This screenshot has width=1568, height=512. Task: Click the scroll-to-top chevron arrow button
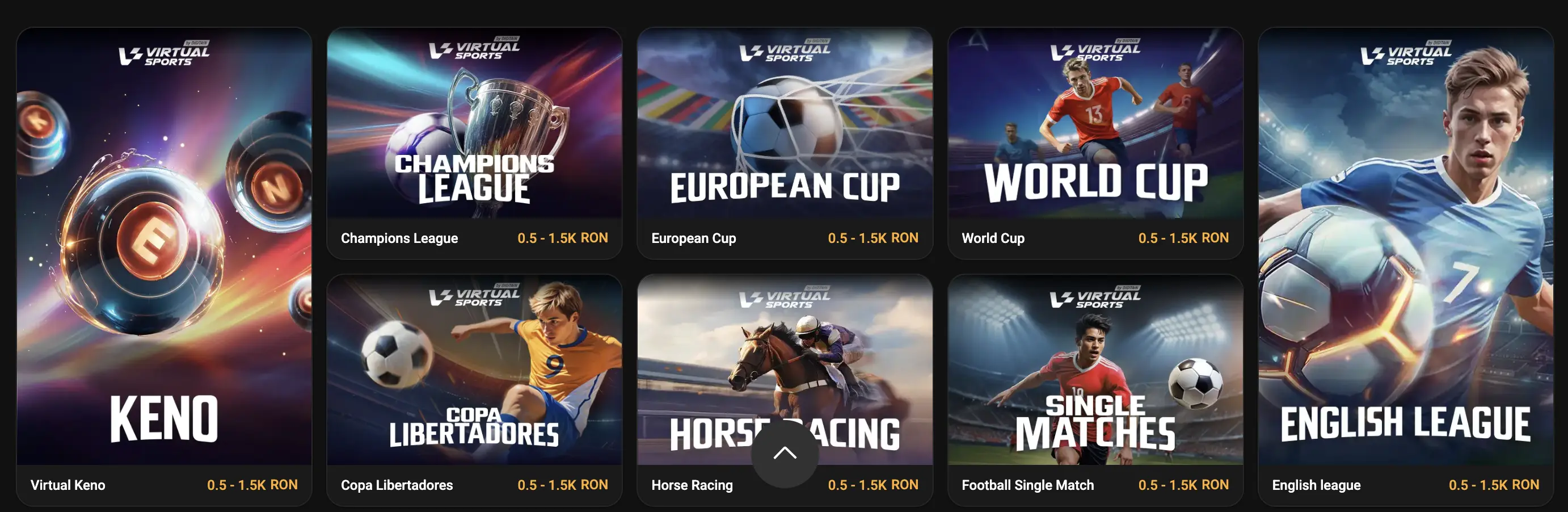tap(785, 454)
